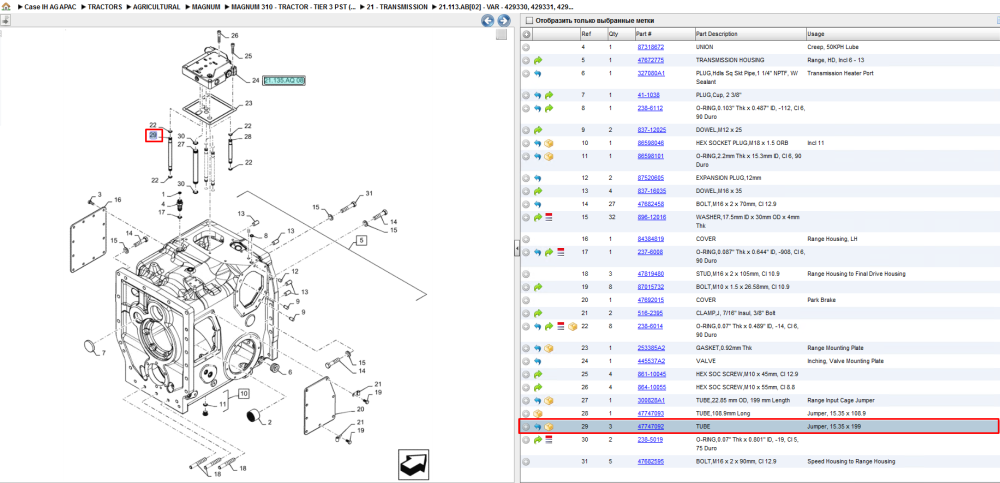
Task: Click the 21.135.AQ[08] reference label in diagram
Action: (284, 80)
